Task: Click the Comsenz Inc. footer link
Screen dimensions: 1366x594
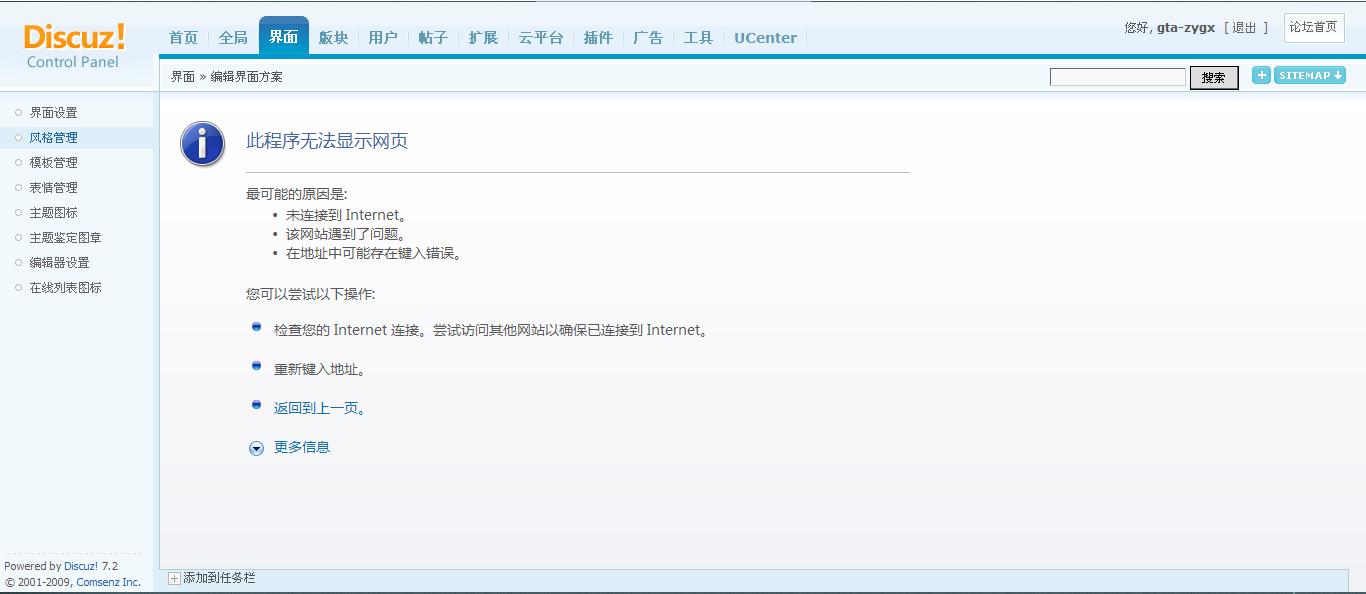Action: click(x=108, y=582)
